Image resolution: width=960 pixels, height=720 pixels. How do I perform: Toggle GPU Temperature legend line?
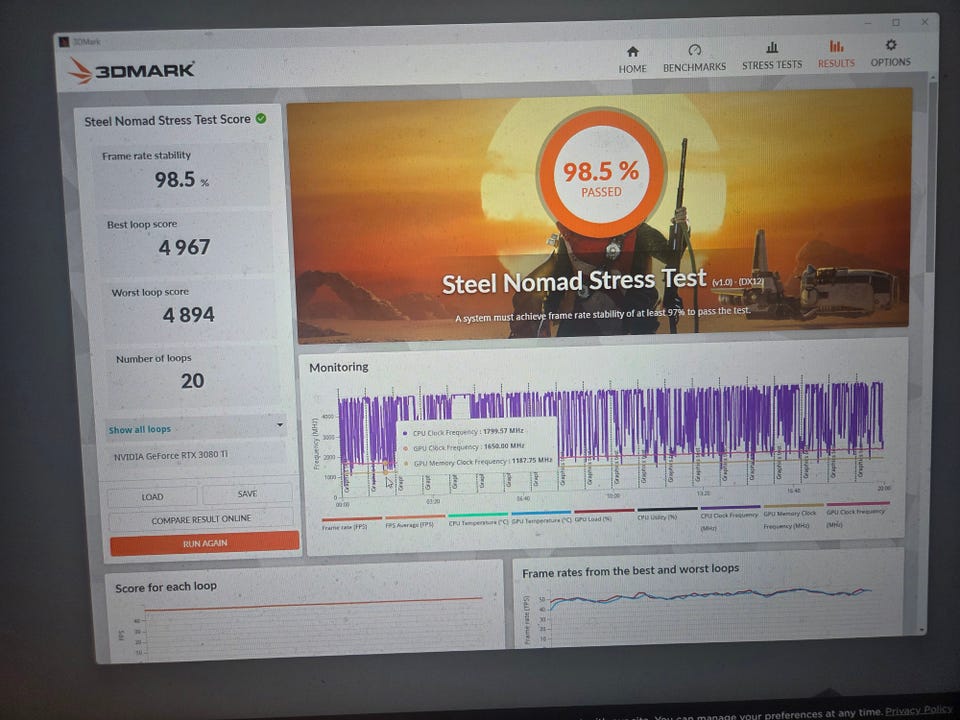tap(541, 517)
